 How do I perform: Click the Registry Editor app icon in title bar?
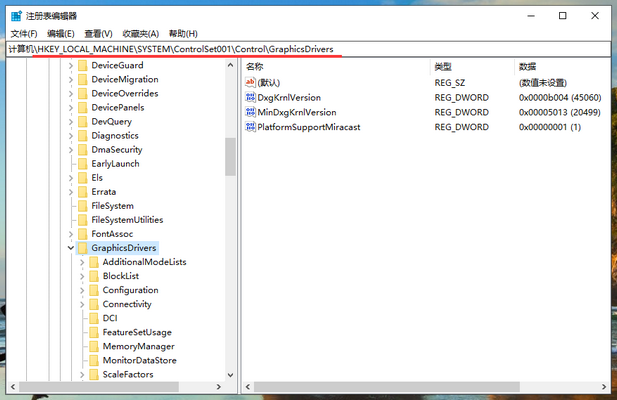pyautogui.click(x=16, y=15)
